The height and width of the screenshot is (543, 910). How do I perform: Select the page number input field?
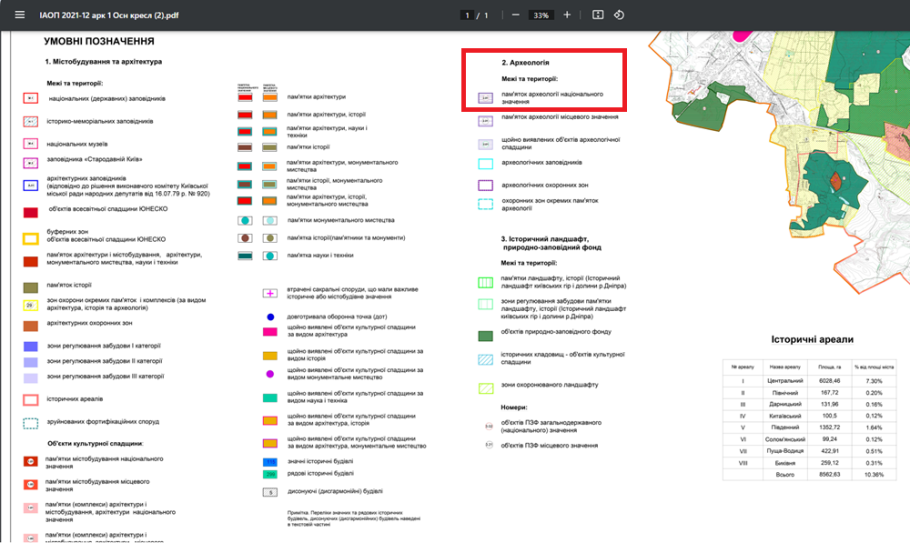[x=466, y=15]
